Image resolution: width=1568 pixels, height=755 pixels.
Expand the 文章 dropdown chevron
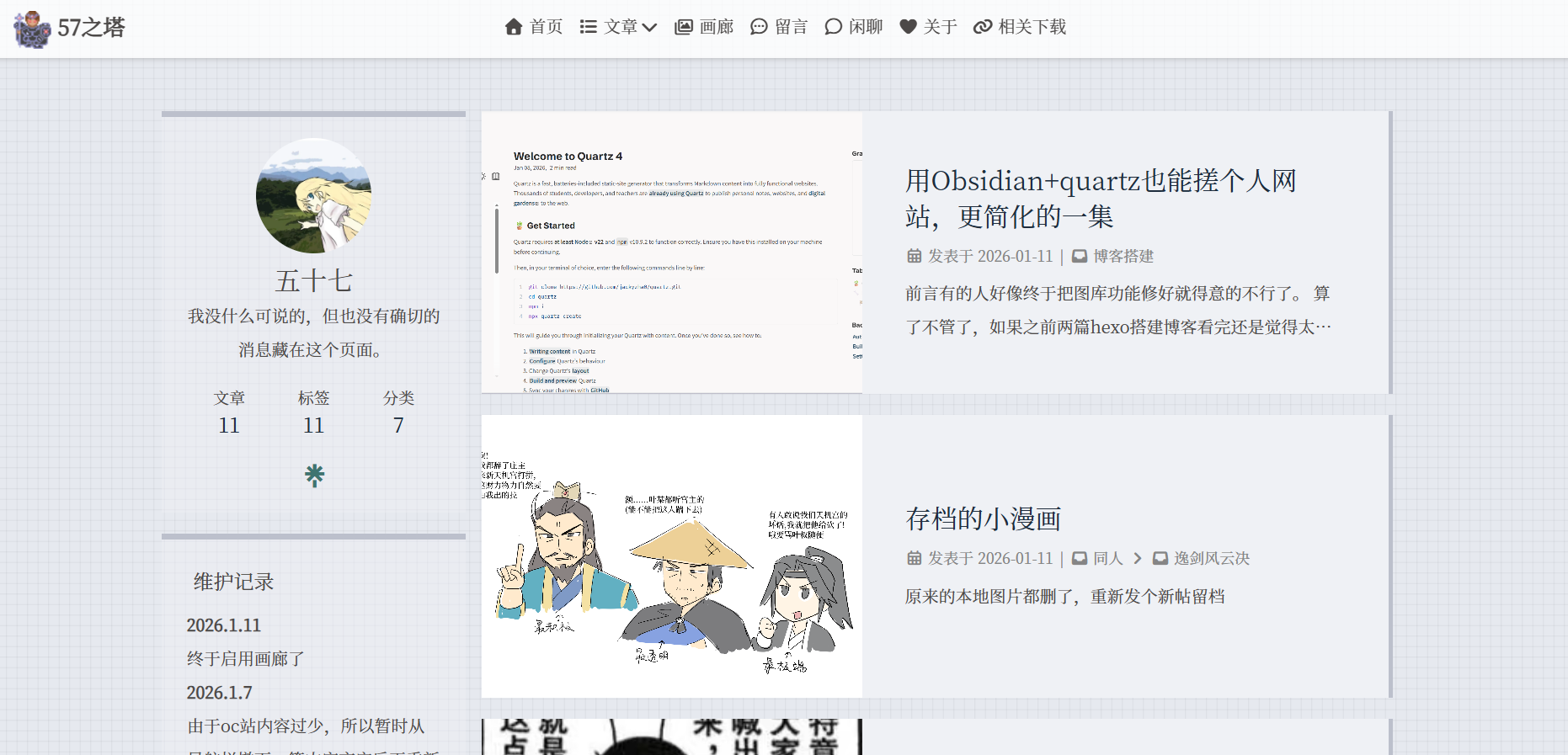[x=649, y=27]
